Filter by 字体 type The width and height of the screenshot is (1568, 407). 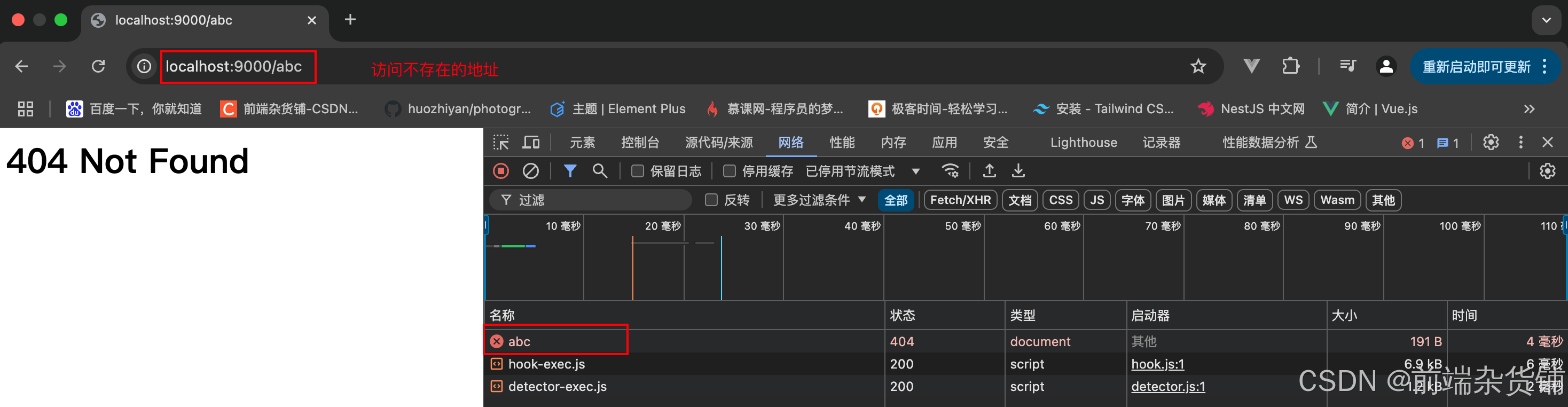click(1133, 200)
